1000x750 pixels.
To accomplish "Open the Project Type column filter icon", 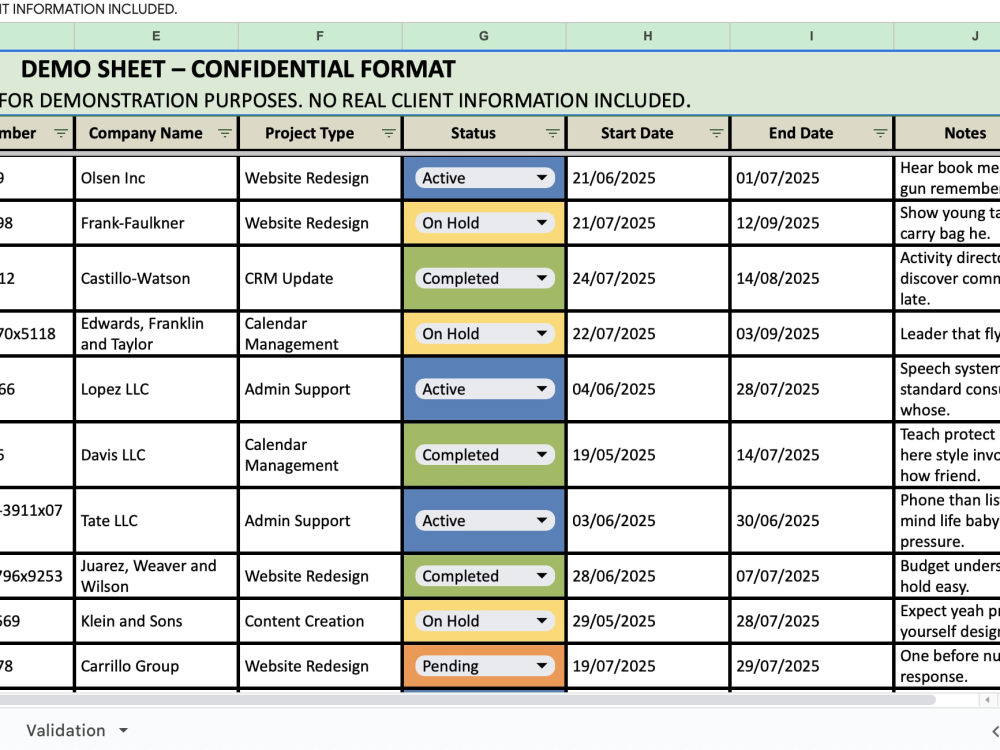I will [388, 133].
